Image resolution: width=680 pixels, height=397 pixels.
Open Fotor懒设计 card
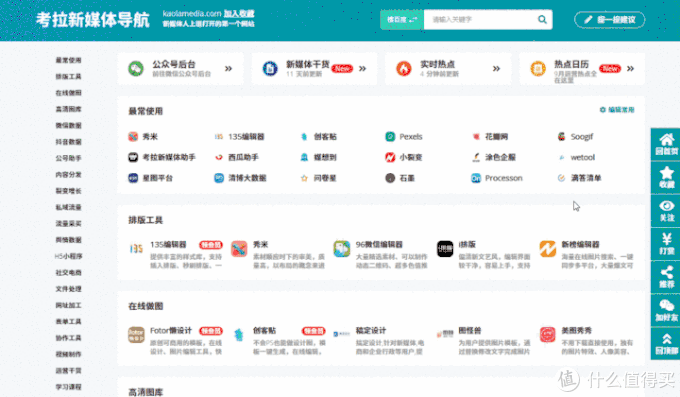[x=176, y=341]
